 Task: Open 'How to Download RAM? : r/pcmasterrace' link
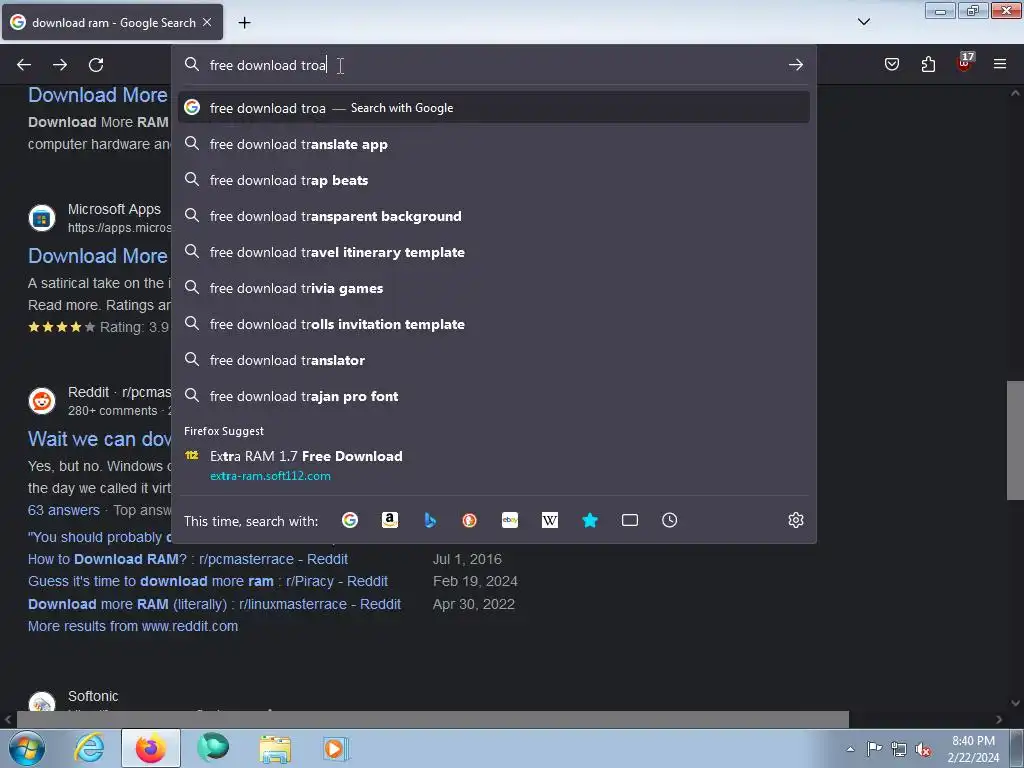[187, 559]
